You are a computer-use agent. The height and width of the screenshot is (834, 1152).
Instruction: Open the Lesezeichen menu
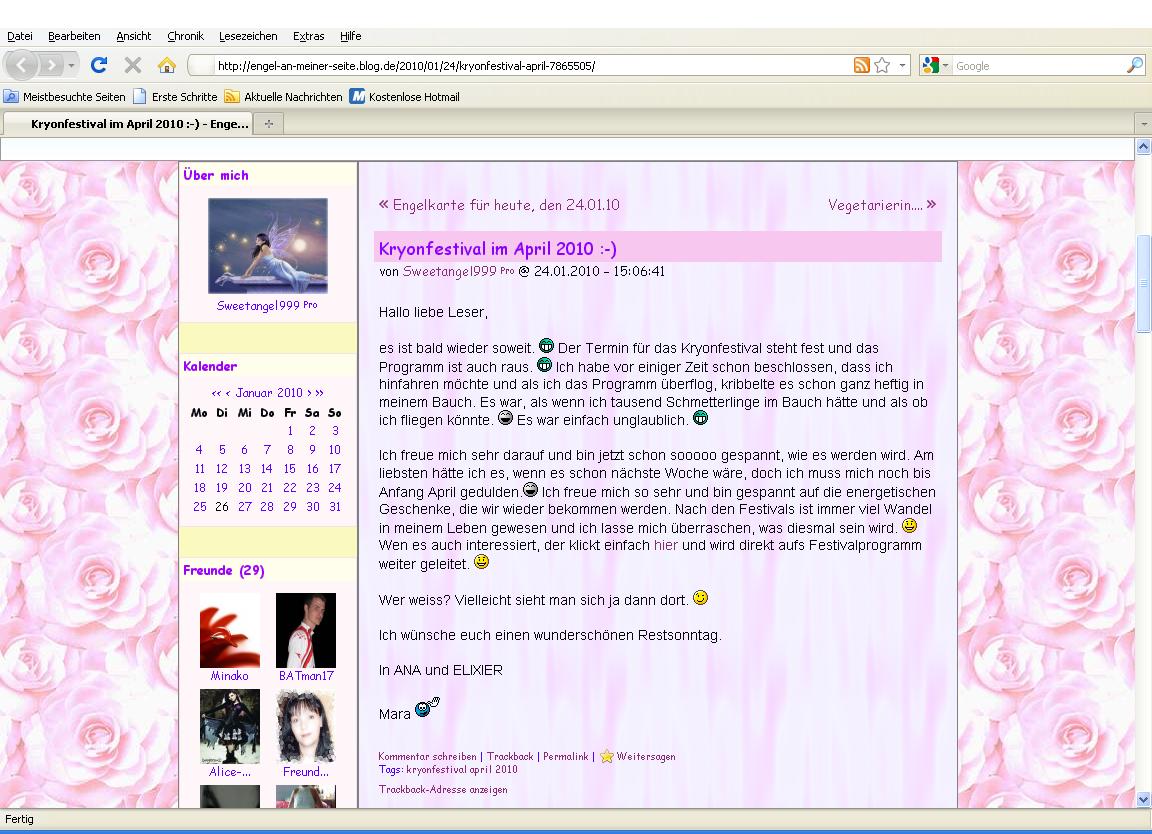(x=248, y=36)
